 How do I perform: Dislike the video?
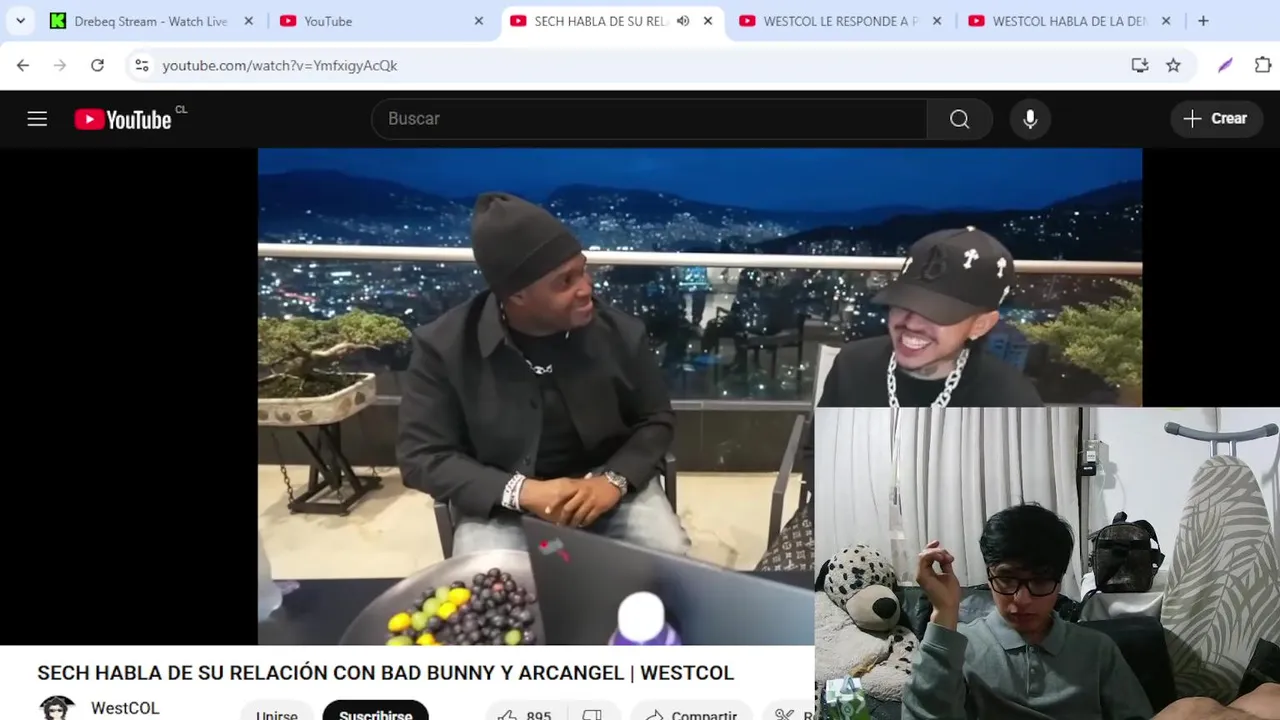[592, 713]
